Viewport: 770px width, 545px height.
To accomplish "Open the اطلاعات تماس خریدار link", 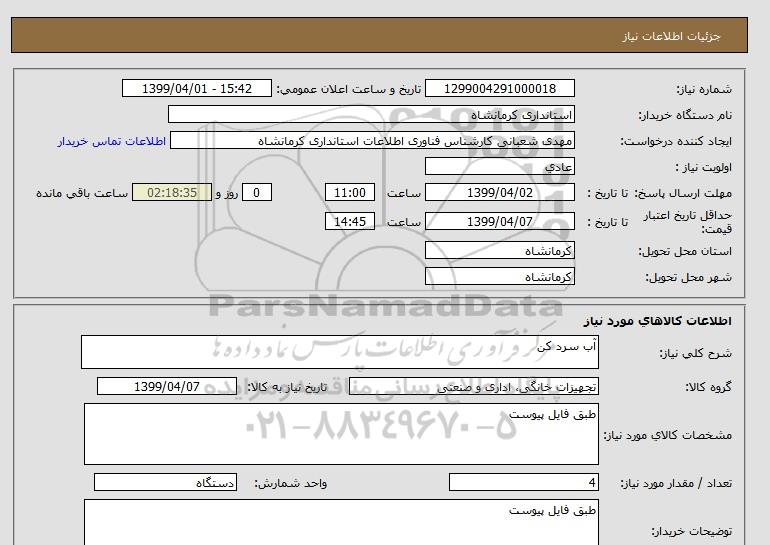I will [x=111, y=141].
